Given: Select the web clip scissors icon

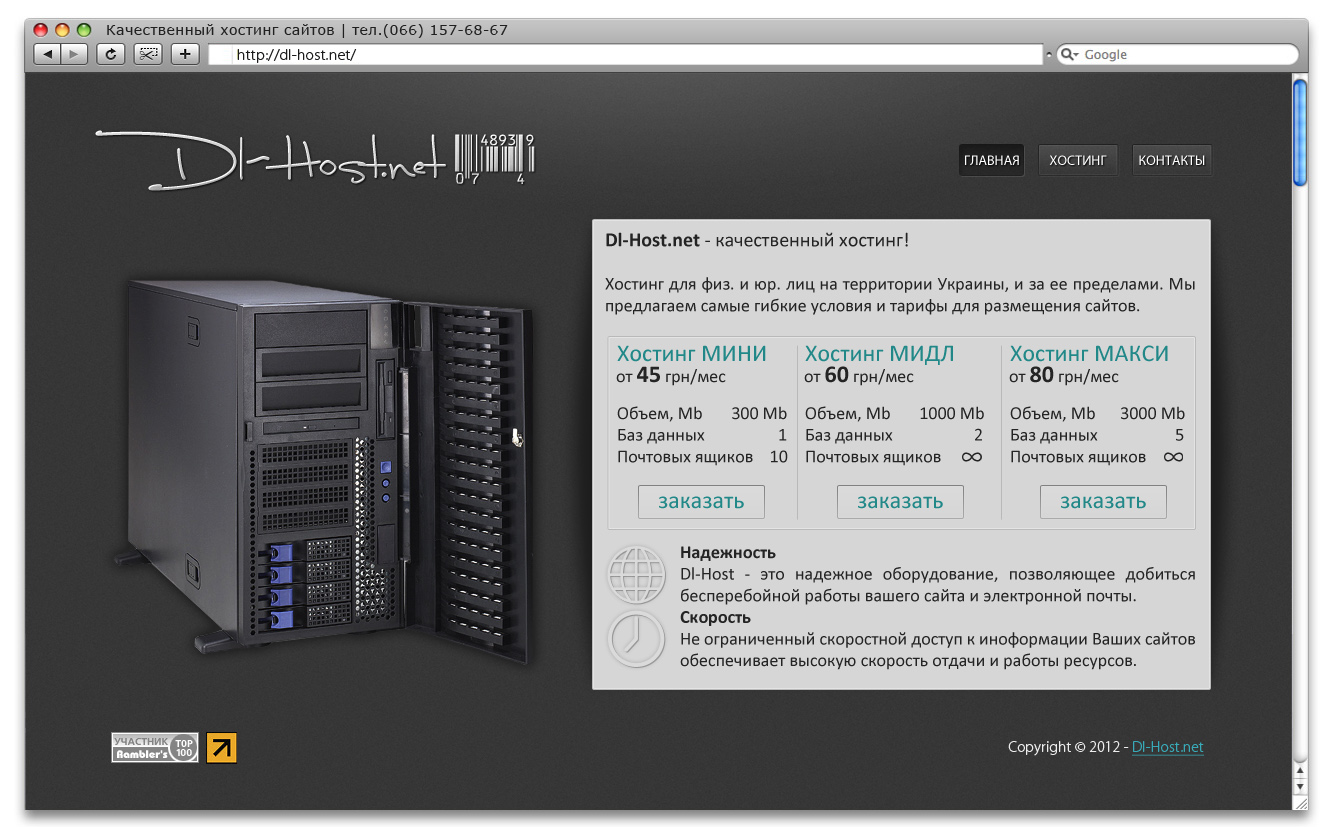Looking at the screenshot, I should coord(148,54).
